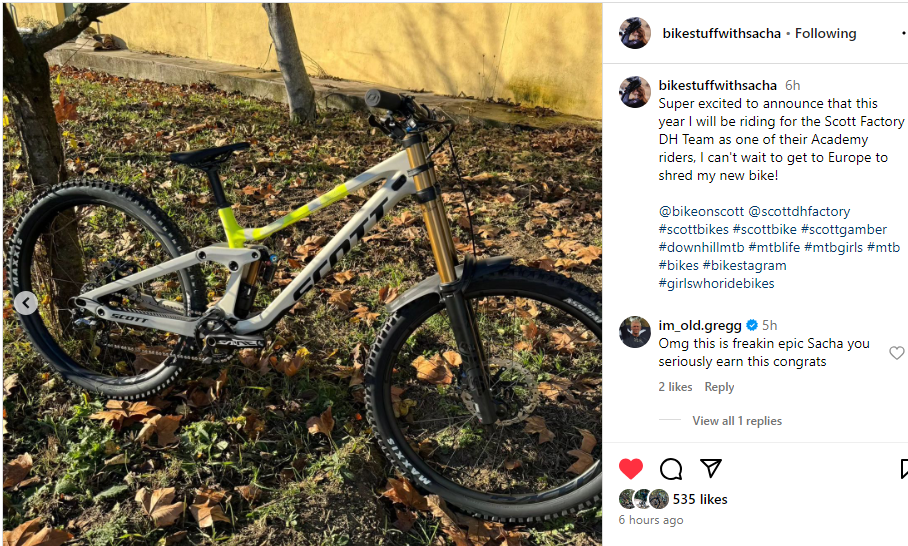
Task: Share the post using the paper plane icon
Action: 711,468
